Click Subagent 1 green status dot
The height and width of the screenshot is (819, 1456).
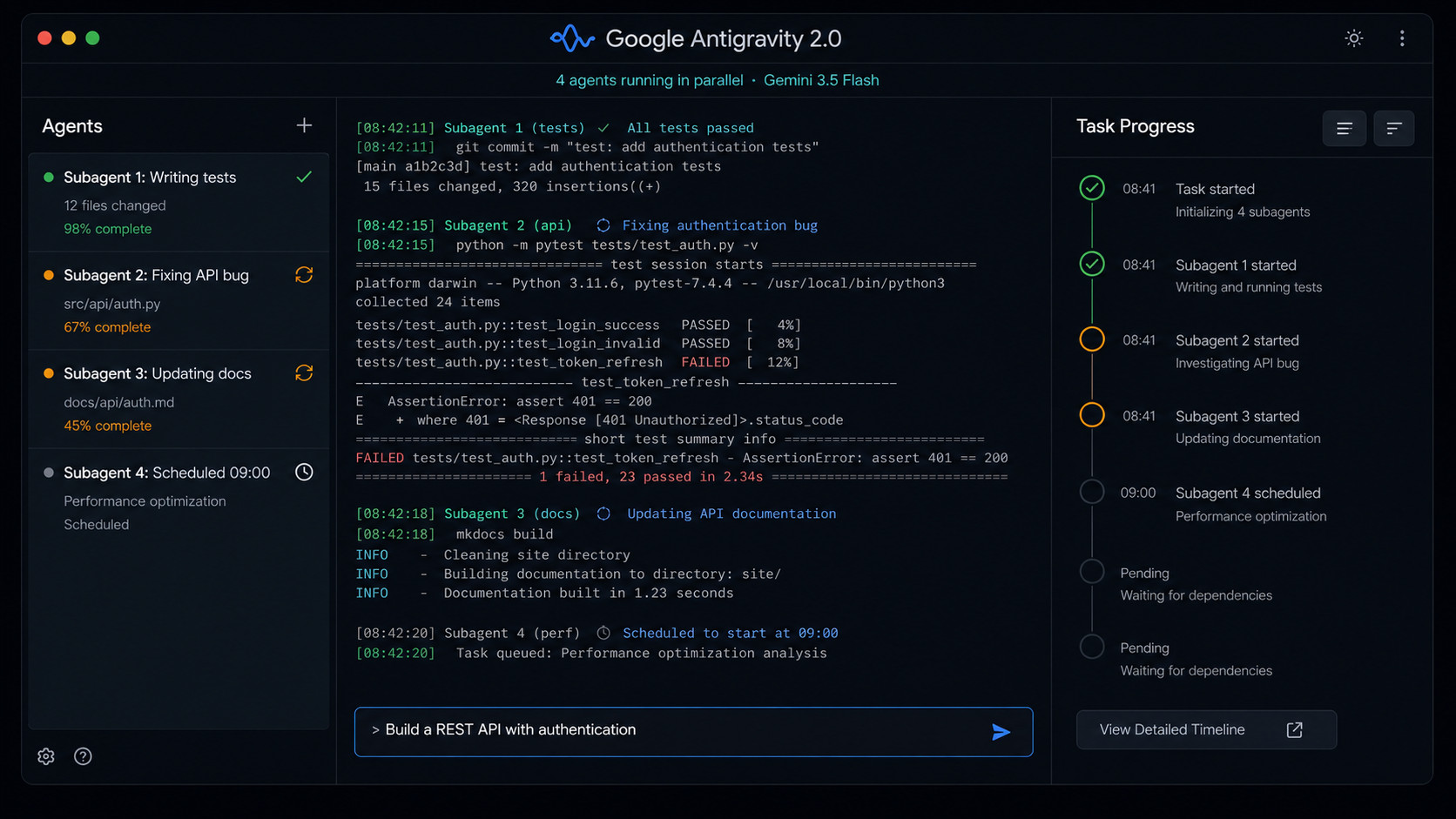coord(49,177)
